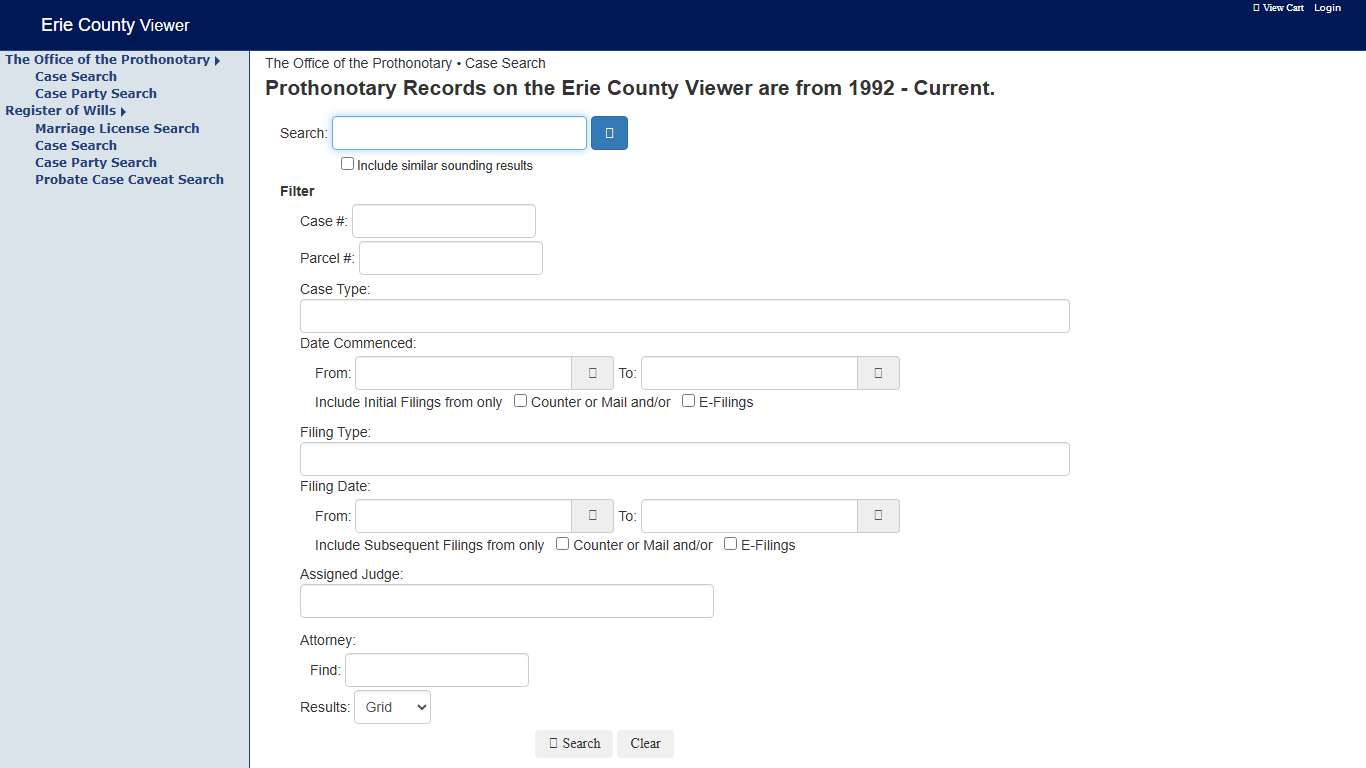This screenshot has width=1366, height=768.
Task: Open Filing Date To calendar picker
Action: click(x=878, y=516)
